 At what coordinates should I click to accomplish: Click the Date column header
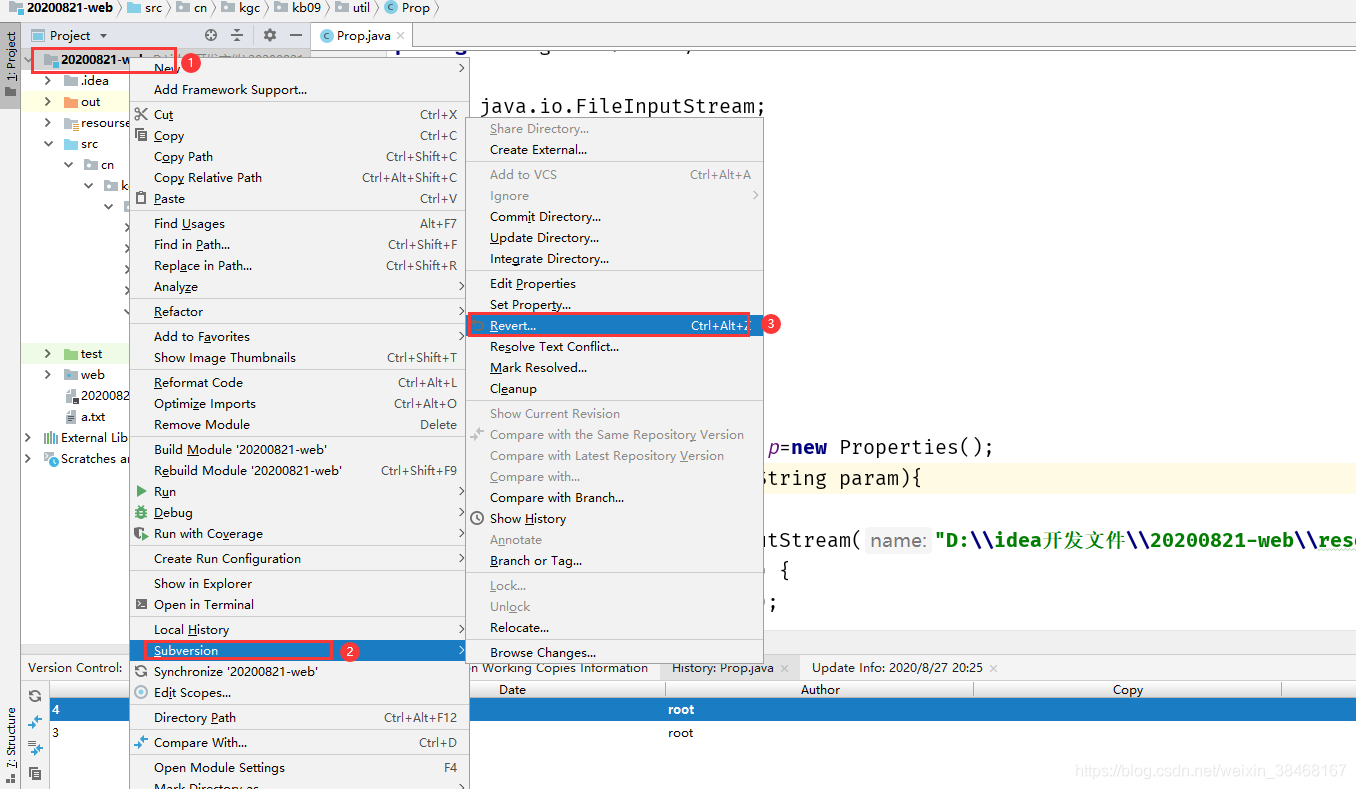coord(512,689)
